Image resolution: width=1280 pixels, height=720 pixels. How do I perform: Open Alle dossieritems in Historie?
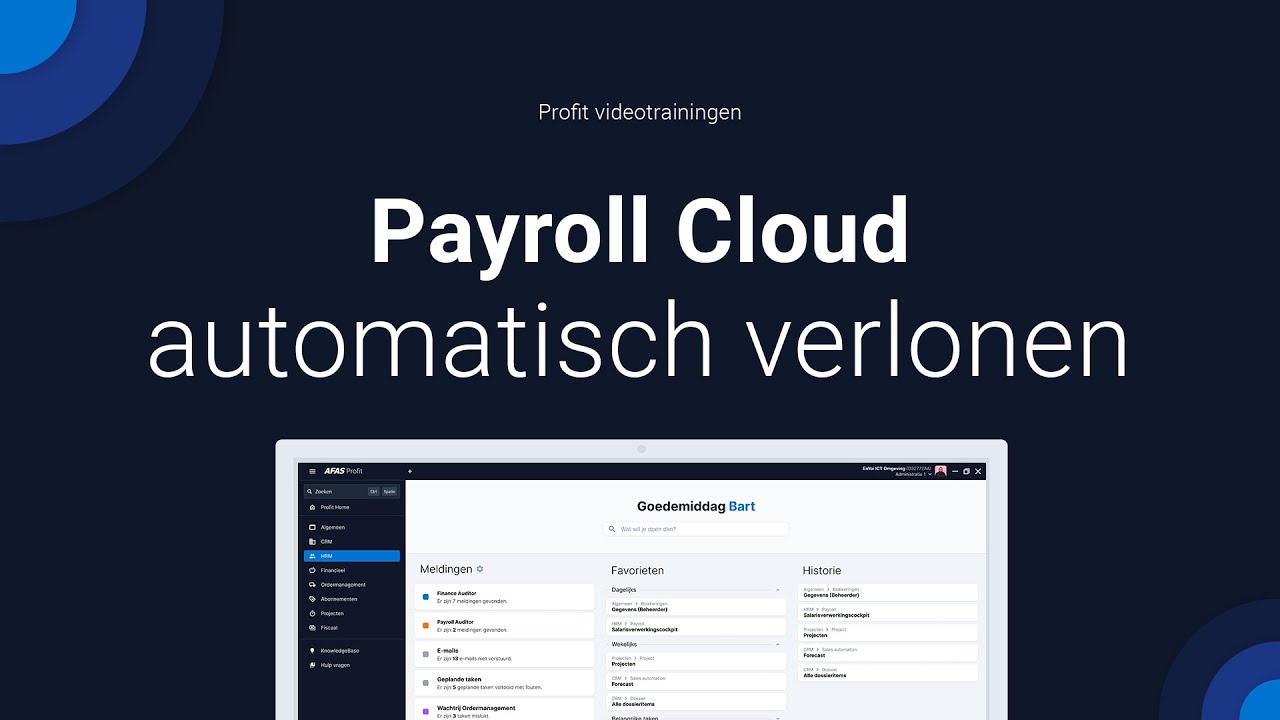(889, 673)
